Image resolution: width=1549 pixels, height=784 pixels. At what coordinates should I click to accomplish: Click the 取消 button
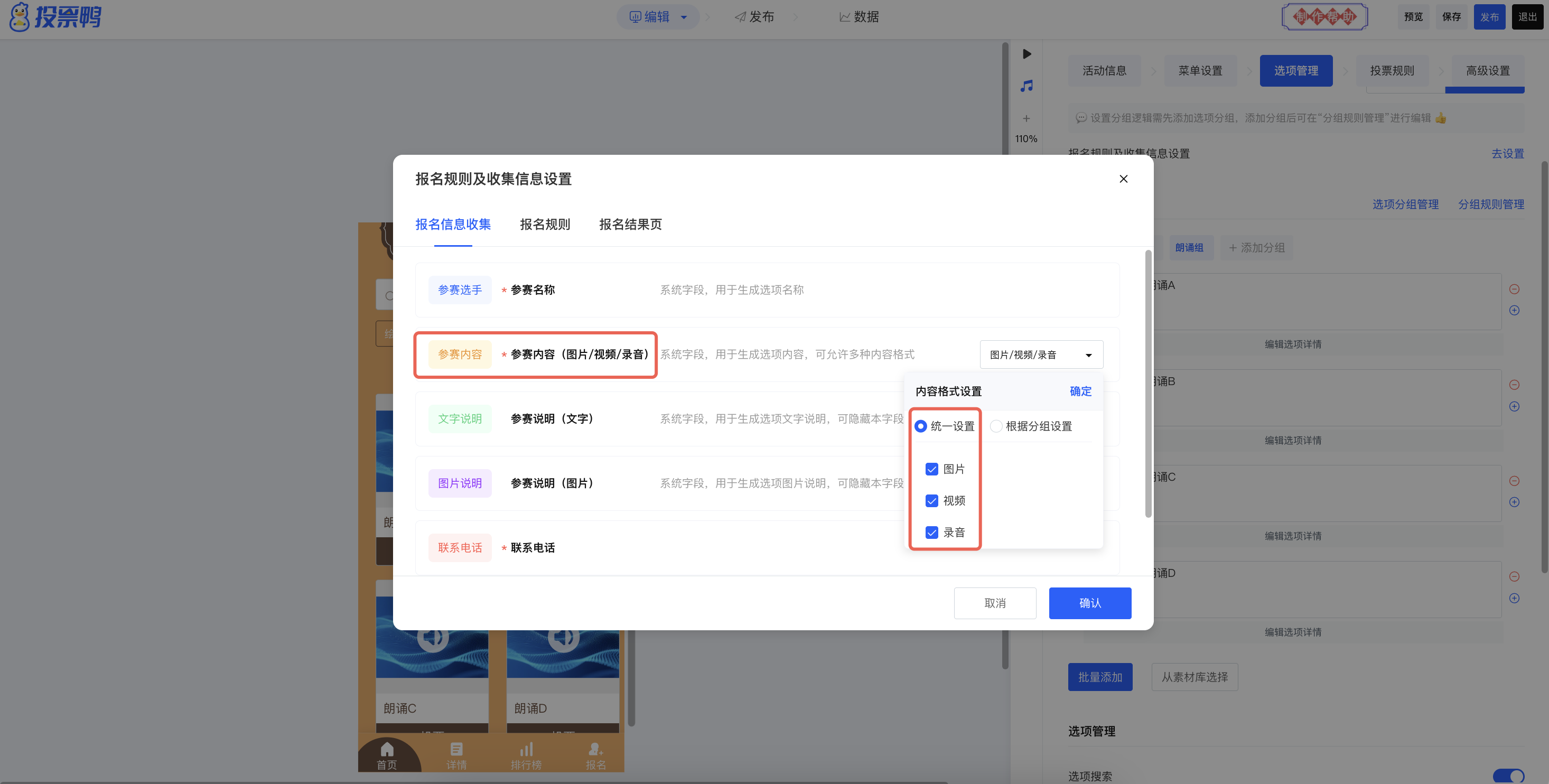pos(995,603)
